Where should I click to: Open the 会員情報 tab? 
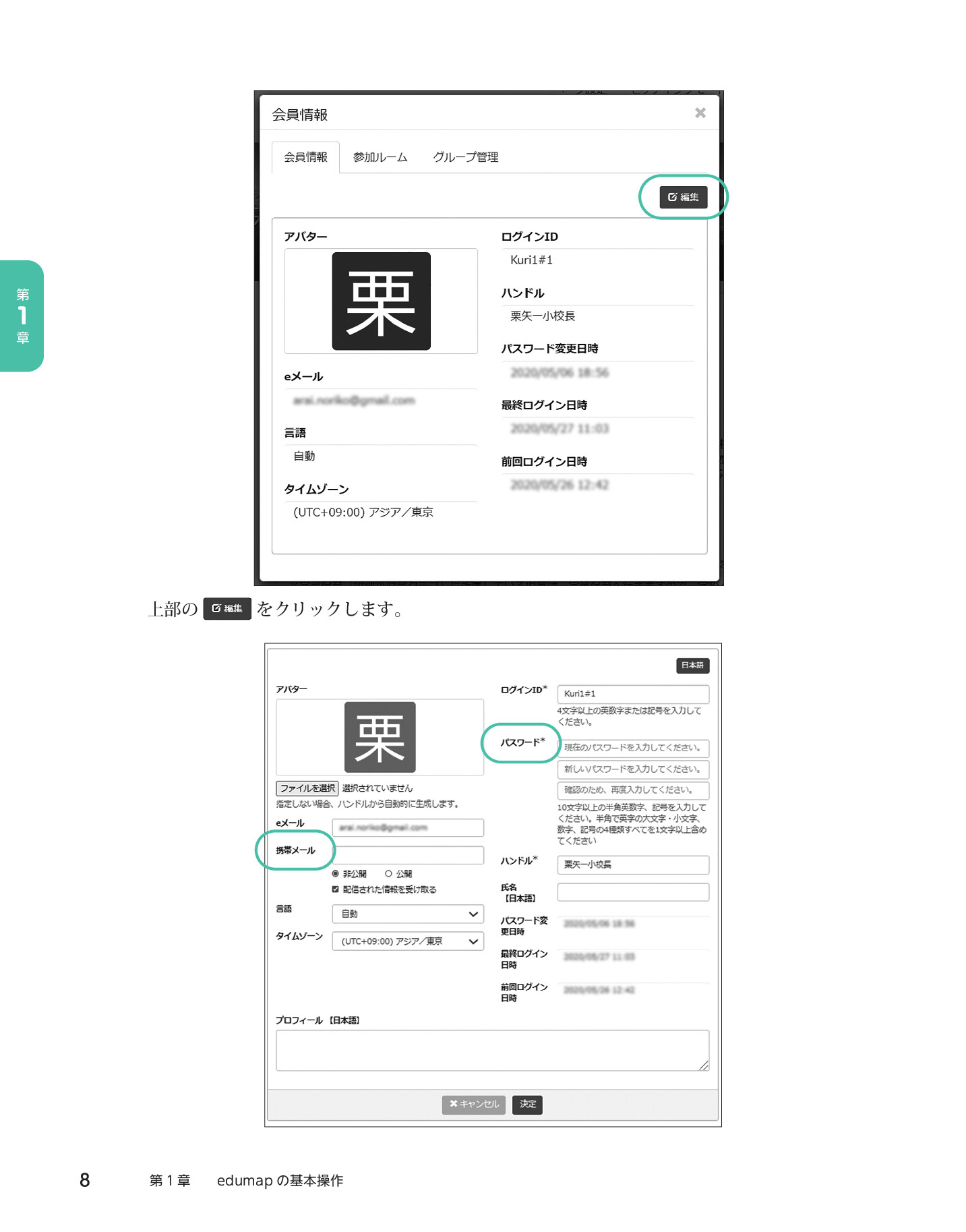coord(305,157)
